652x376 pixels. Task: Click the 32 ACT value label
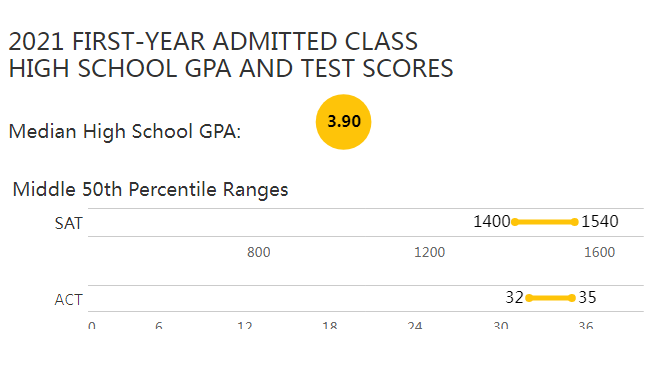tap(514, 297)
